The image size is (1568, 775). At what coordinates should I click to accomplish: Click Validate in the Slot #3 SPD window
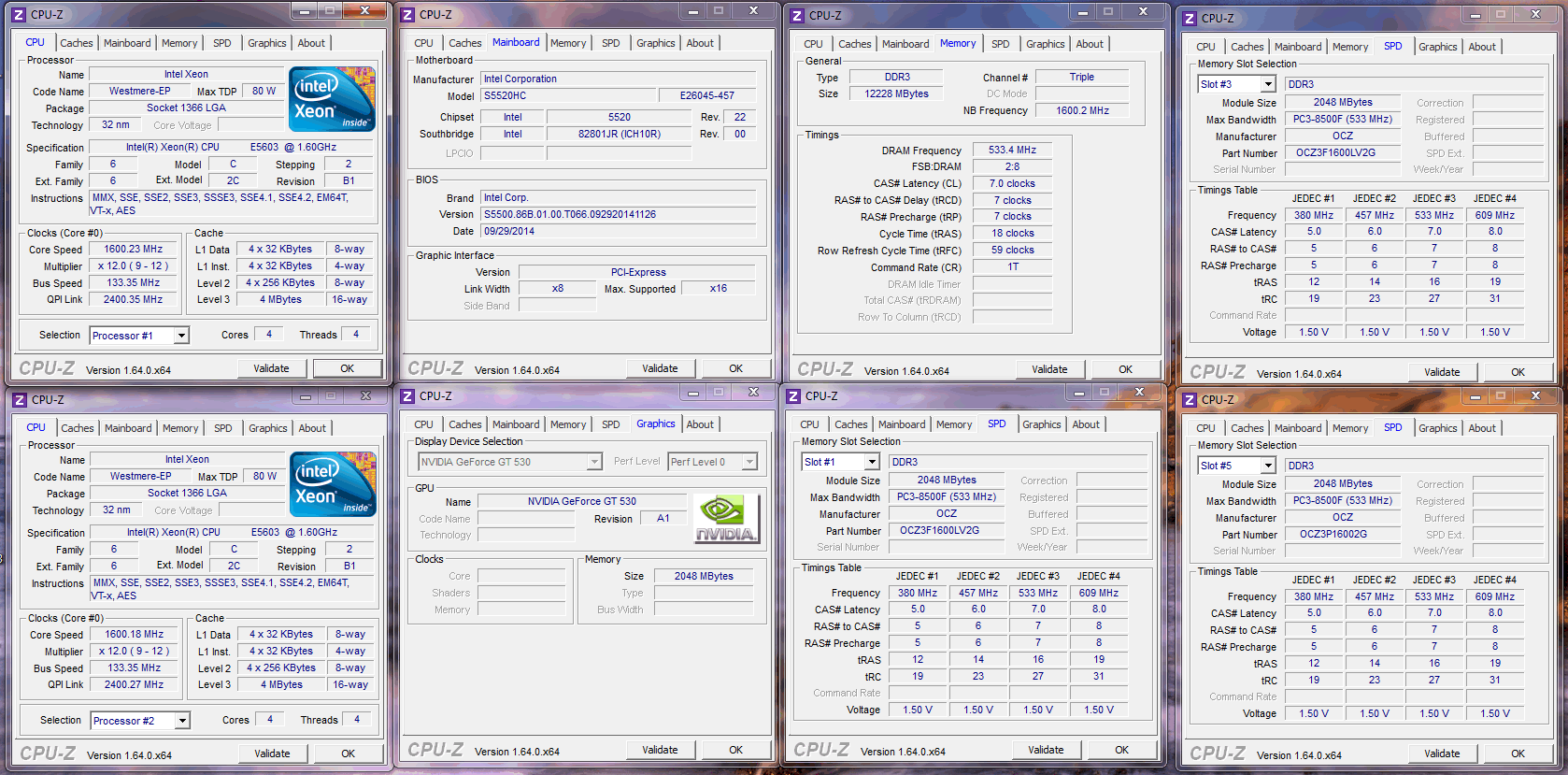click(1442, 372)
